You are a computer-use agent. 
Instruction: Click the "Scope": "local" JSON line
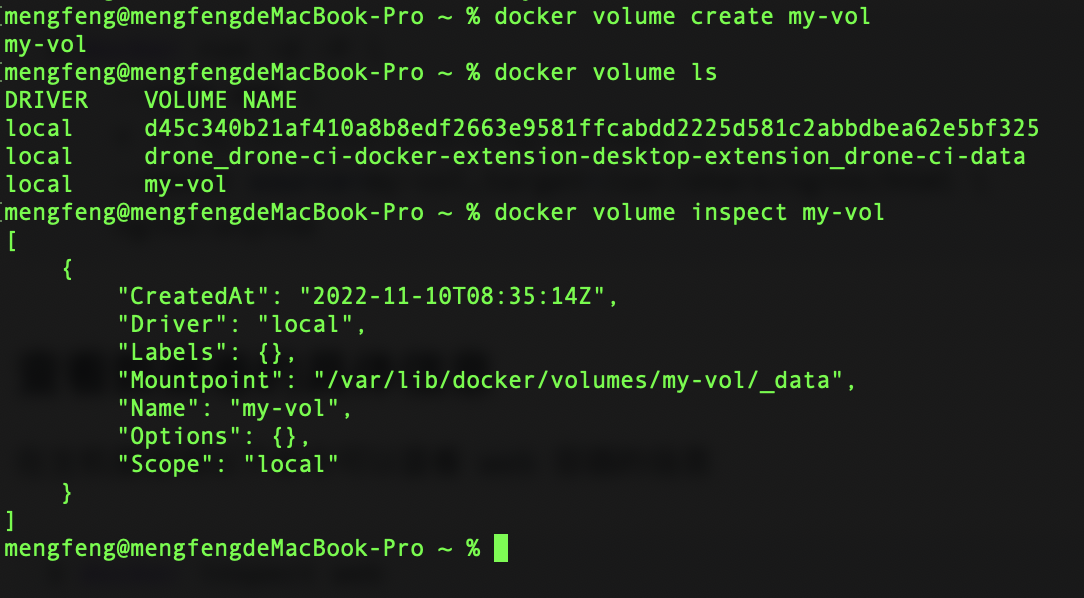click(x=228, y=464)
